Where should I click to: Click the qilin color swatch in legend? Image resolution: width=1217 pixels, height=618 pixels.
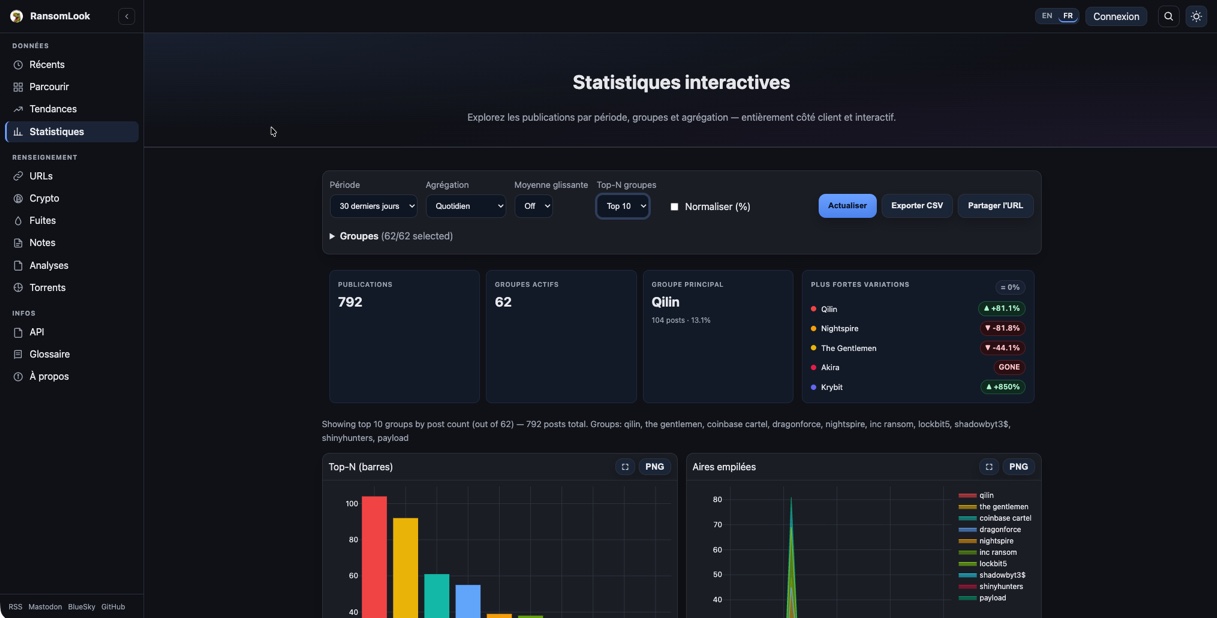coord(967,495)
